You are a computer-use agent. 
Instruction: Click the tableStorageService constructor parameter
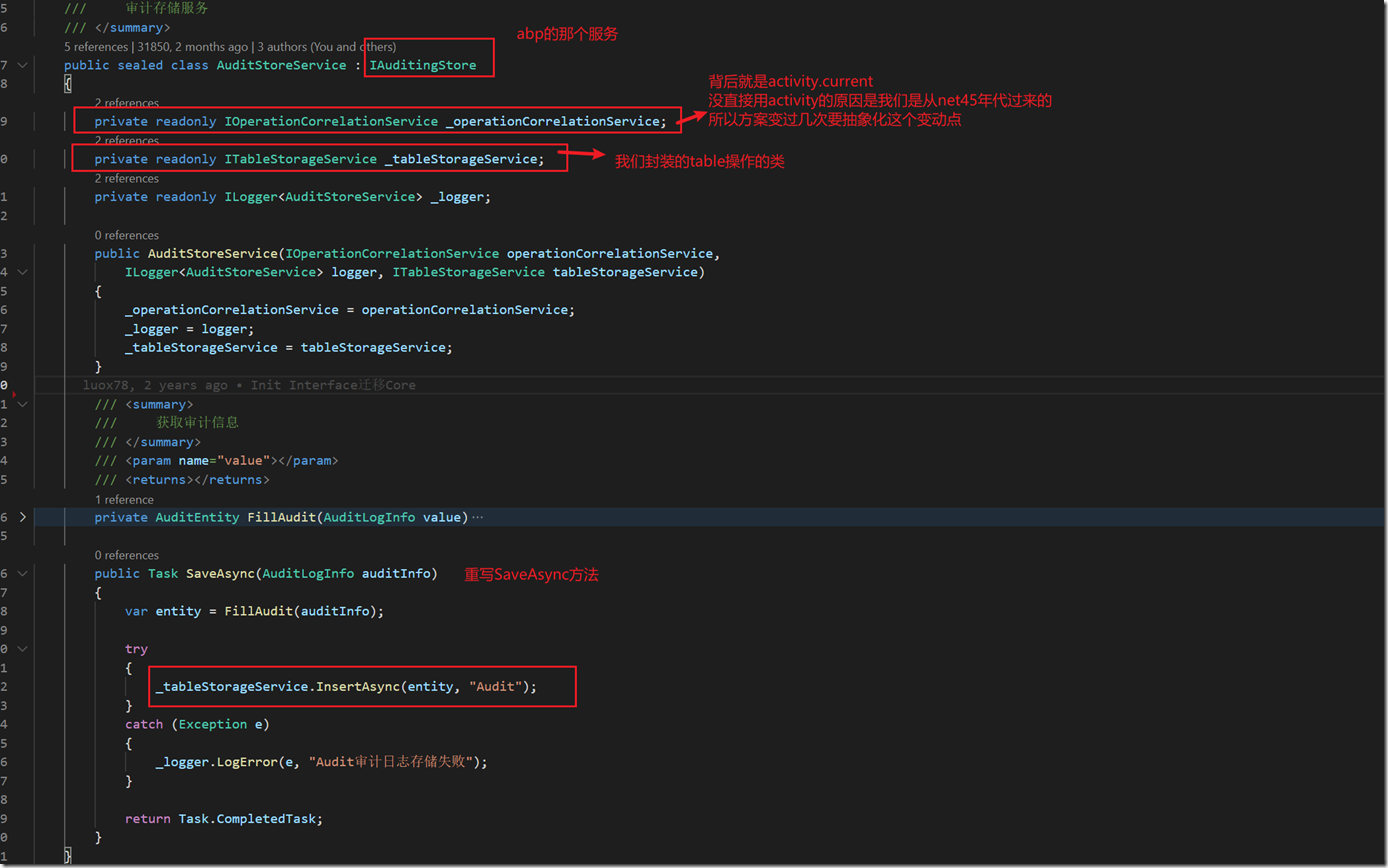625,272
